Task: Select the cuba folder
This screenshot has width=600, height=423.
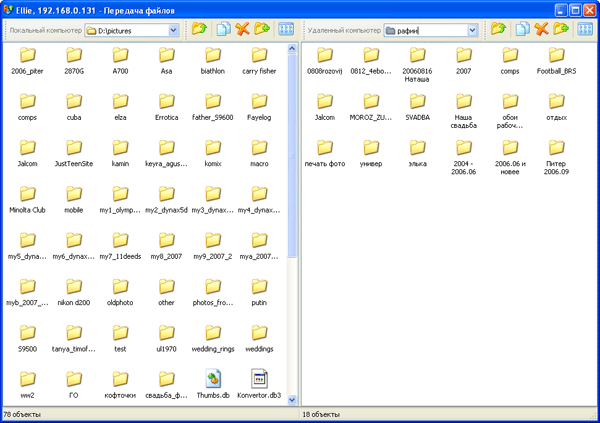Action: (74, 107)
